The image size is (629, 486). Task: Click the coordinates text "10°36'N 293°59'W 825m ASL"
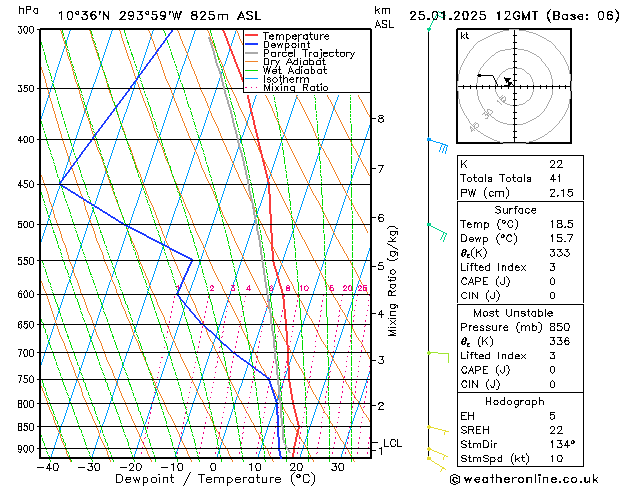click(159, 16)
